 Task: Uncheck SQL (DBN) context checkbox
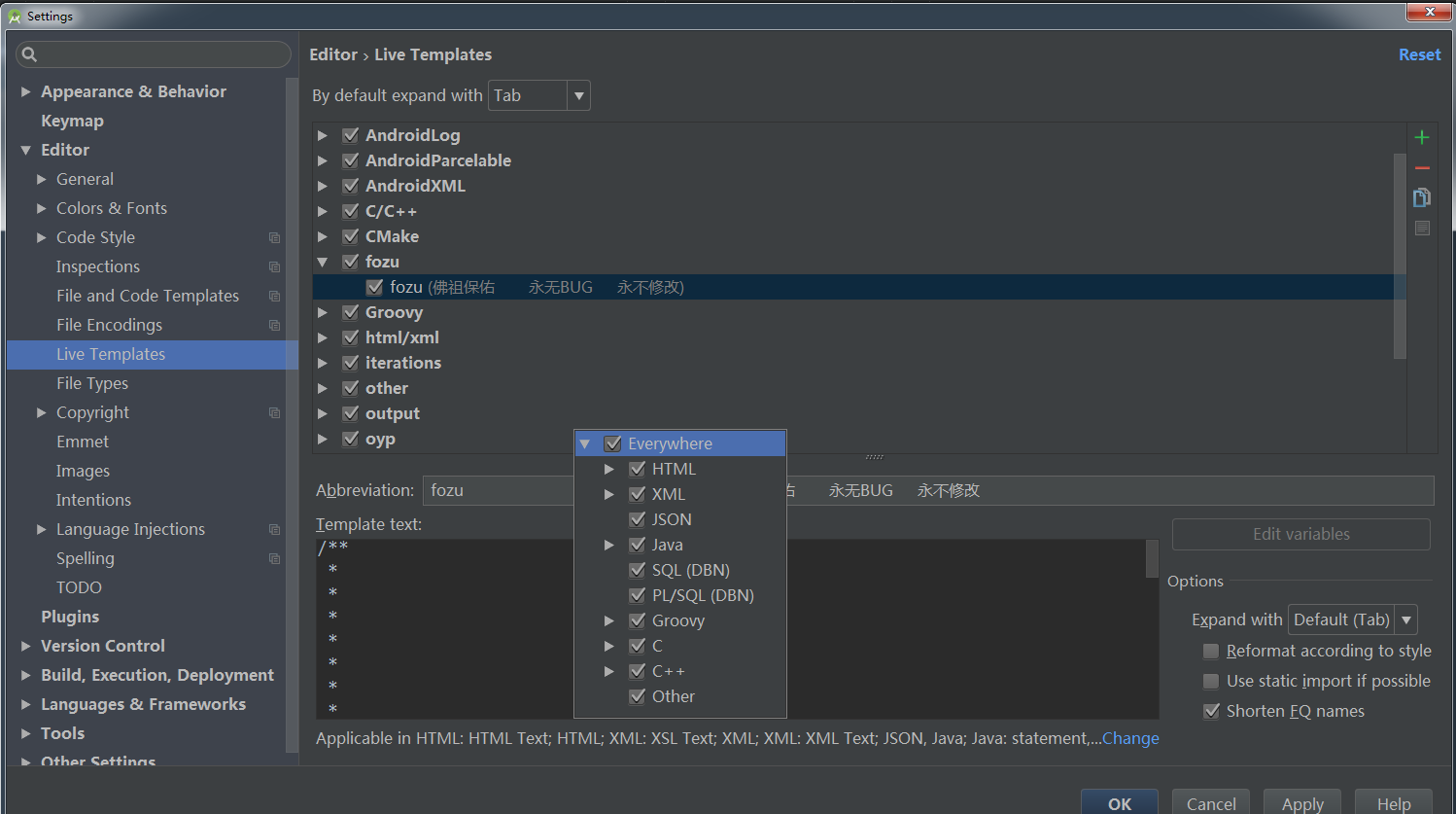click(638, 570)
